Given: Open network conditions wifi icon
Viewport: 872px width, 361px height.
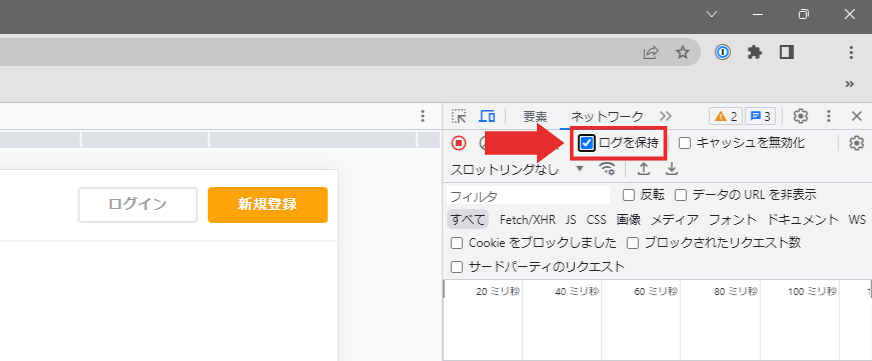Looking at the screenshot, I should coord(607,169).
